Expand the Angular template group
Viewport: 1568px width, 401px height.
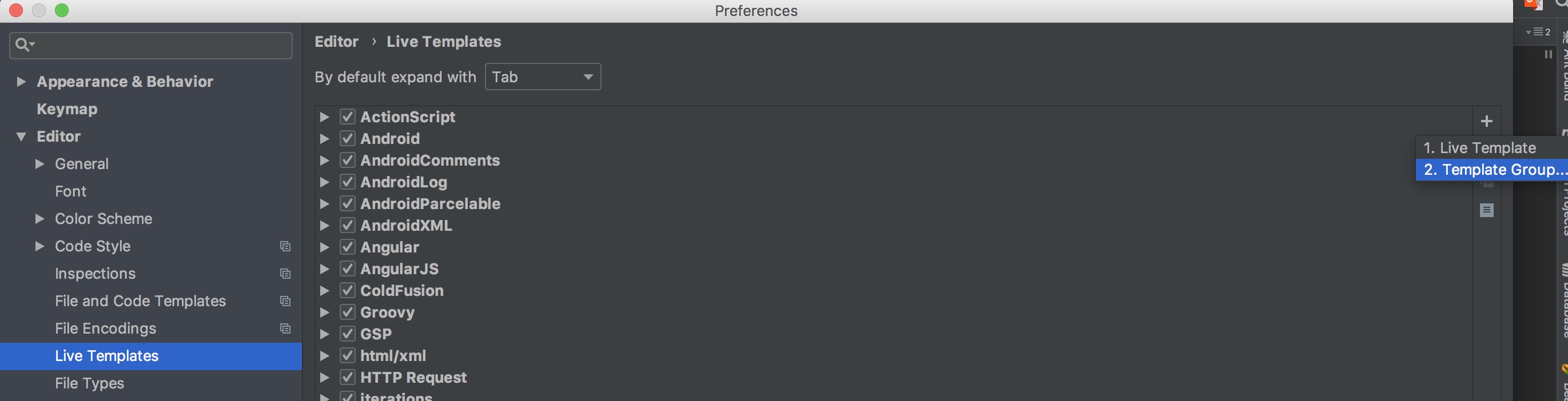coord(324,247)
